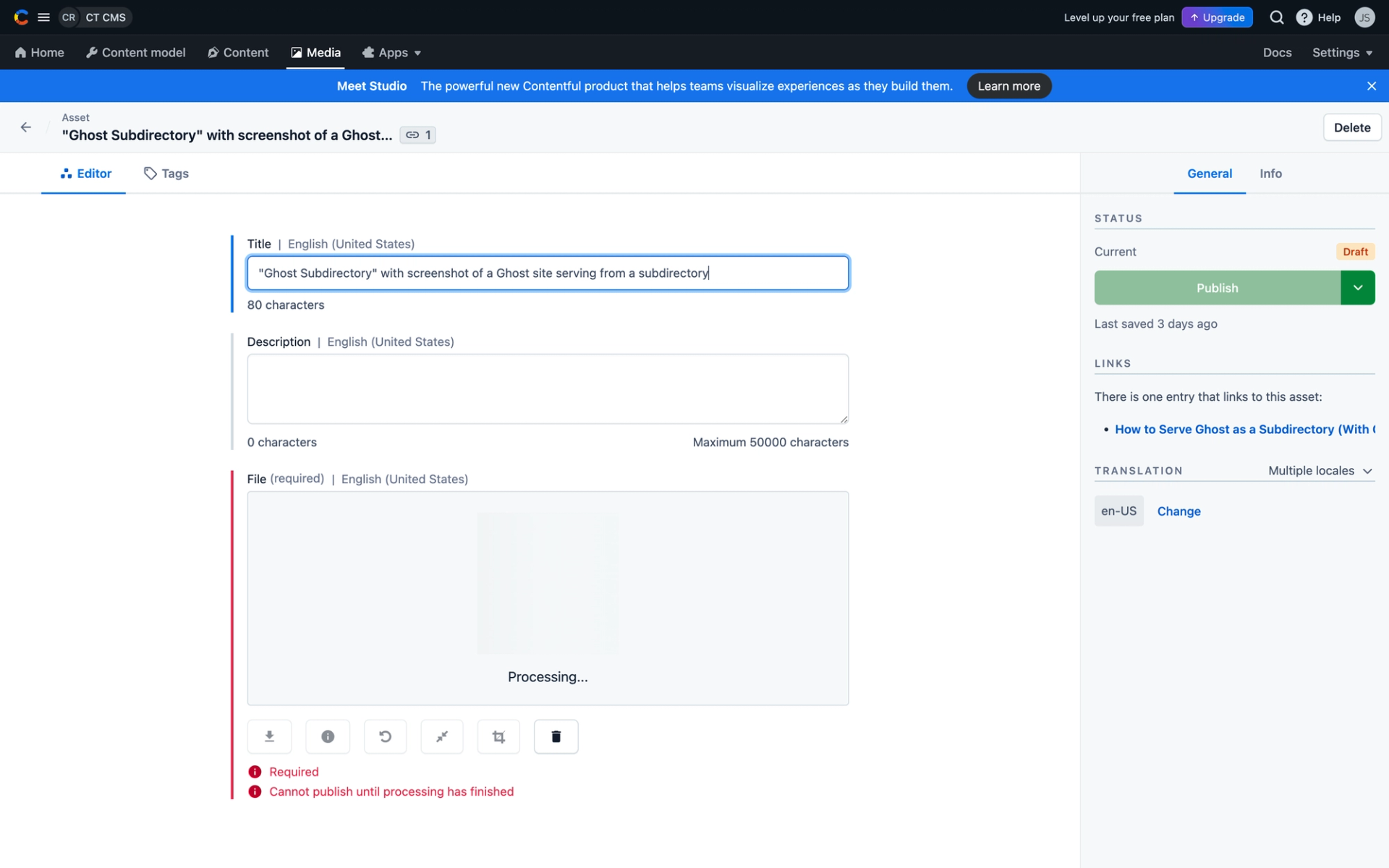Click the links count badge showing 1
Screen dimensions: 1389x868
click(x=418, y=135)
